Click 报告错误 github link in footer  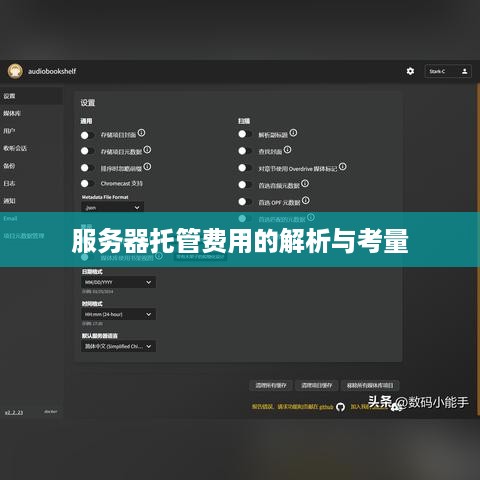(292, 407)
